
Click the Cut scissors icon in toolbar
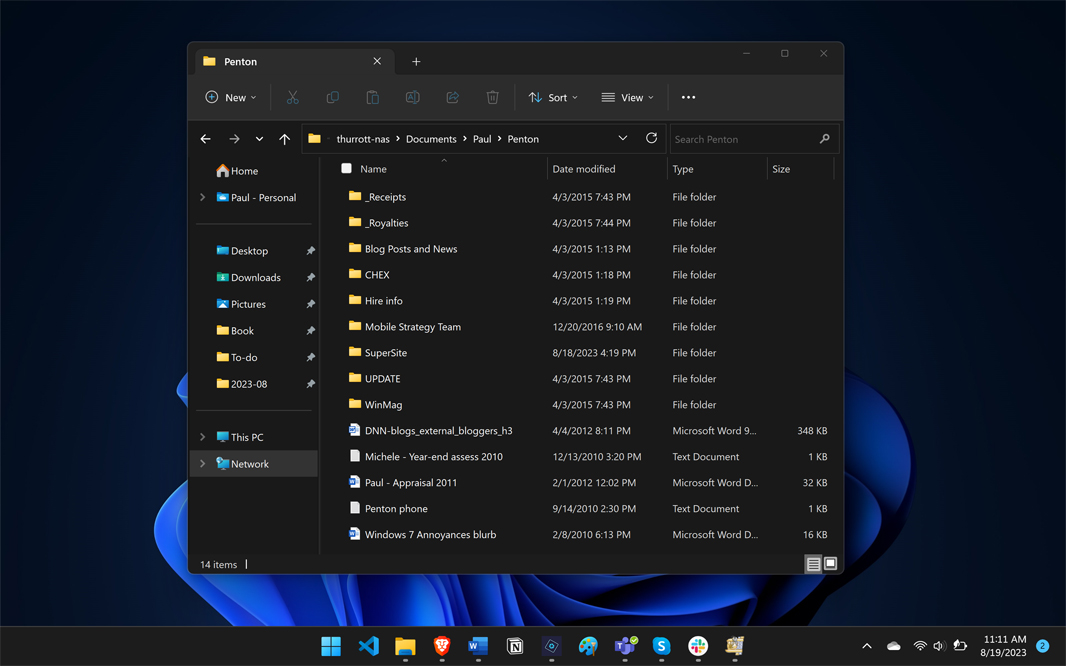coord(292,97)
